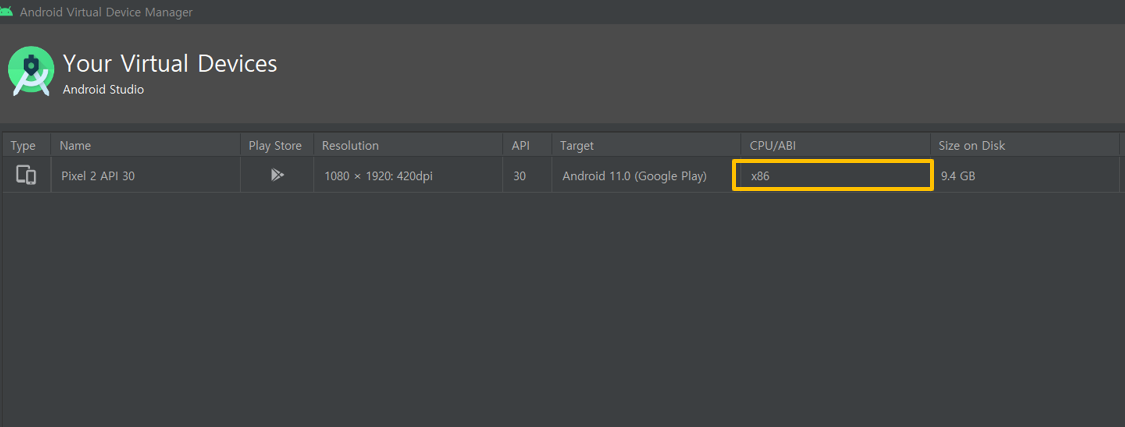1125x427 pixels.
Task: Select the Pixel 2 API 30 device name
Action: (x=98, y=176)
